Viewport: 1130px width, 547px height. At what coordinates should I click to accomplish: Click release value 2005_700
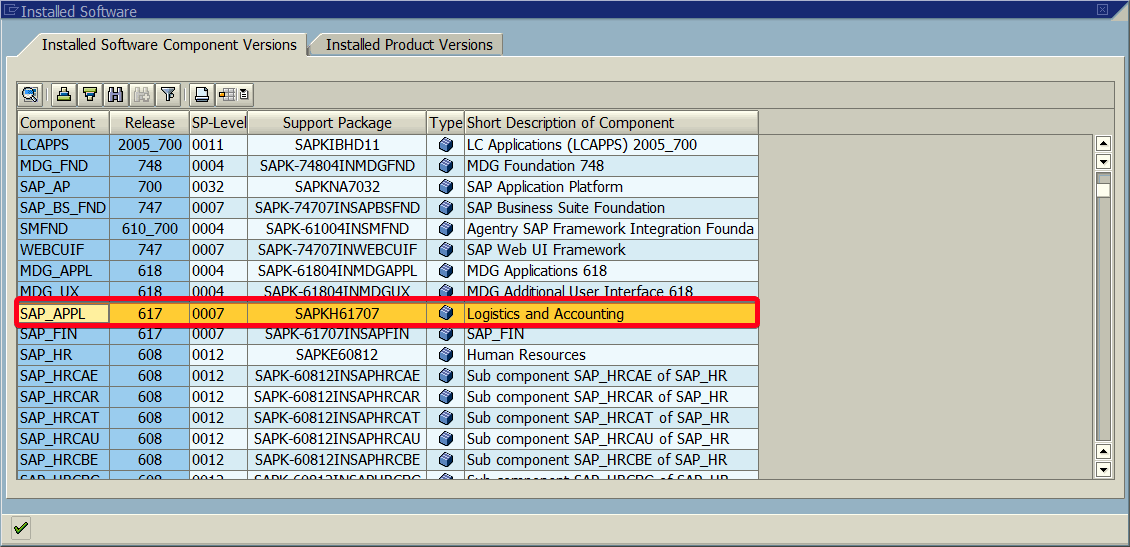(150, 145)
